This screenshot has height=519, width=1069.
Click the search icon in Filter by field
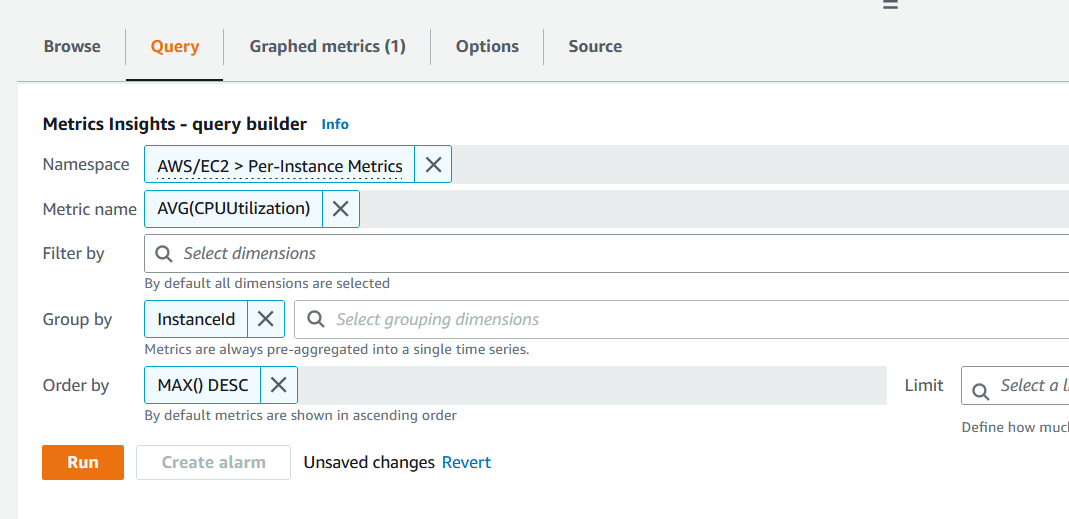164,254
